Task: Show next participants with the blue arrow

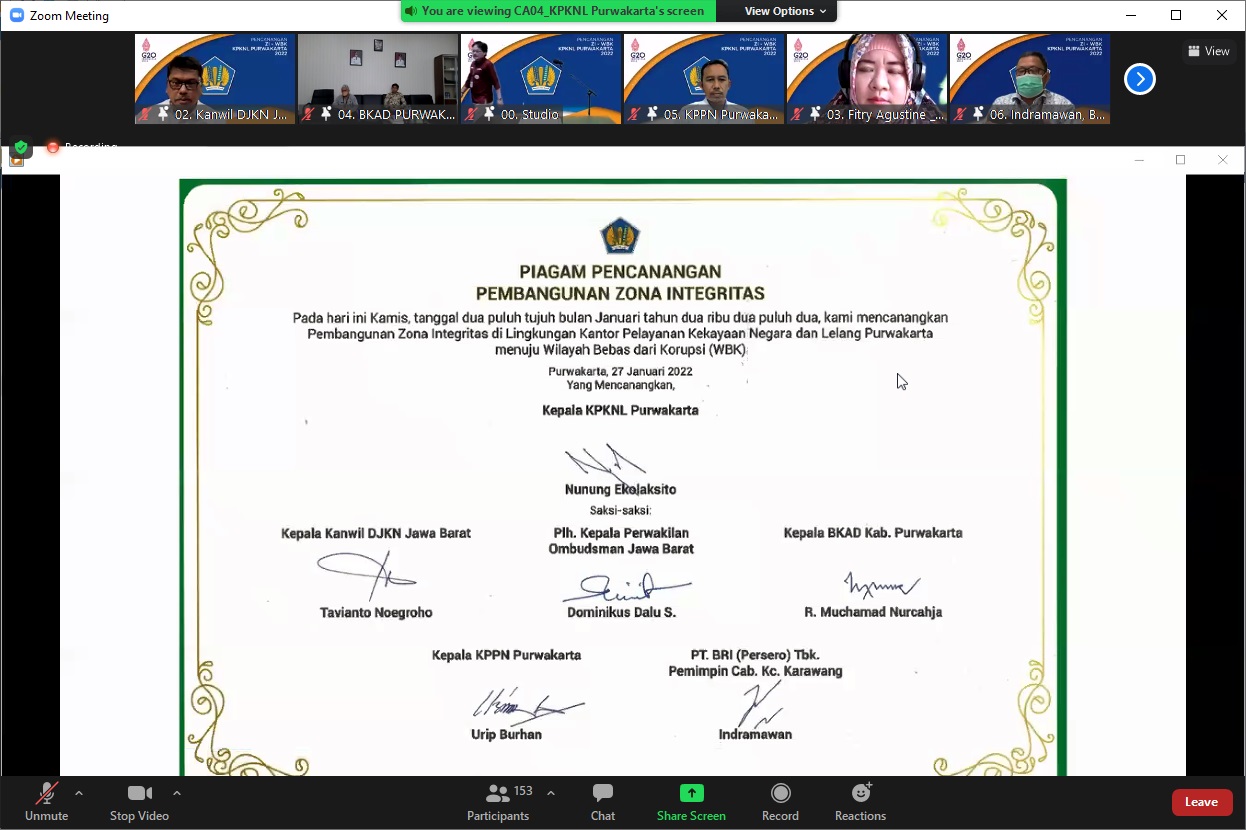Action: click(x=1139, y=79)
